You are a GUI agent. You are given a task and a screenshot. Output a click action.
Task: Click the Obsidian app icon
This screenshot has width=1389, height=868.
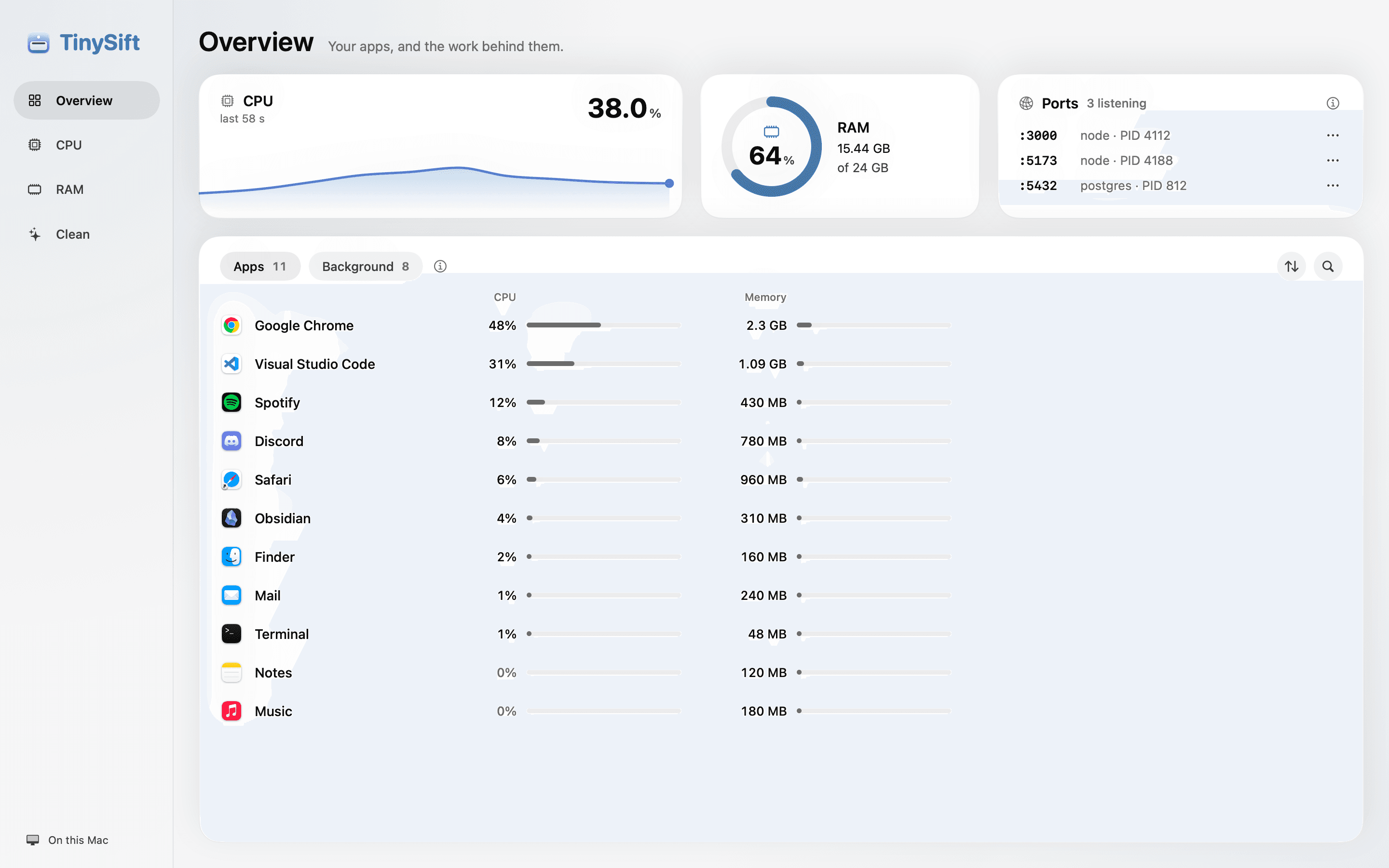tap(231, 518)
